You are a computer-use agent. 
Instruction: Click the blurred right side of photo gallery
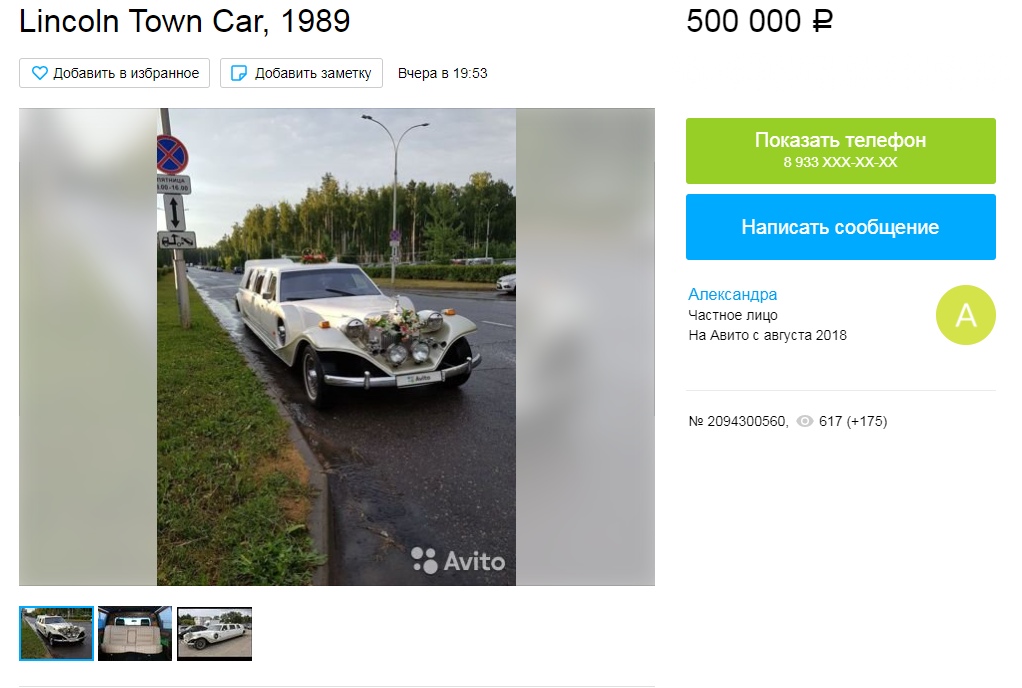tap(585, 347)
